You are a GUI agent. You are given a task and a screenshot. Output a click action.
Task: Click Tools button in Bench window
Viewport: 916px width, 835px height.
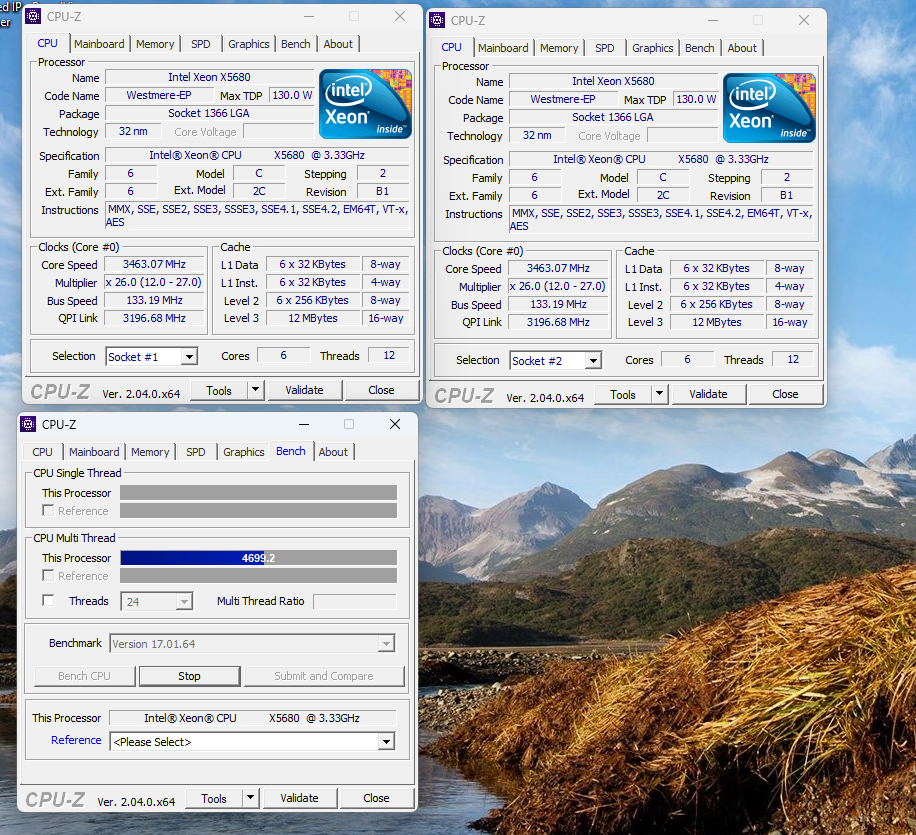tap(214, 798)
